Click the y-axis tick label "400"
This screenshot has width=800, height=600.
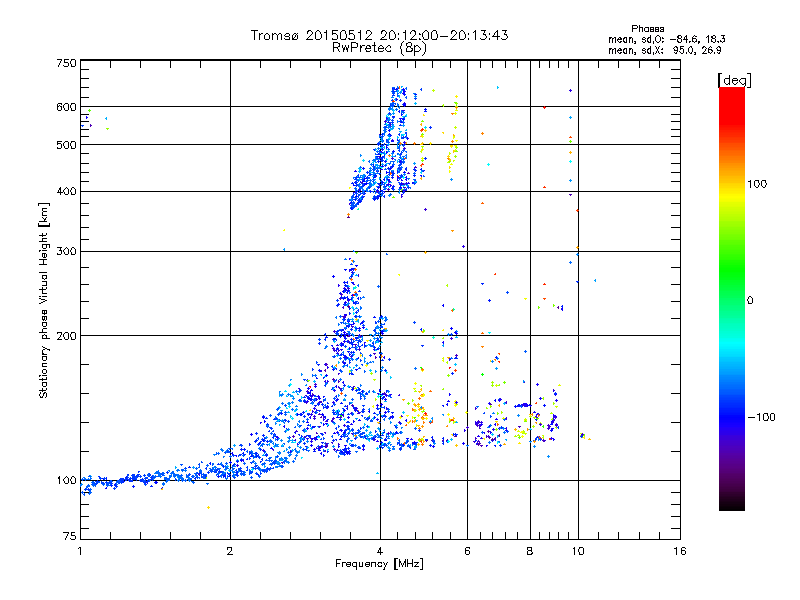[x=66, y=191]
